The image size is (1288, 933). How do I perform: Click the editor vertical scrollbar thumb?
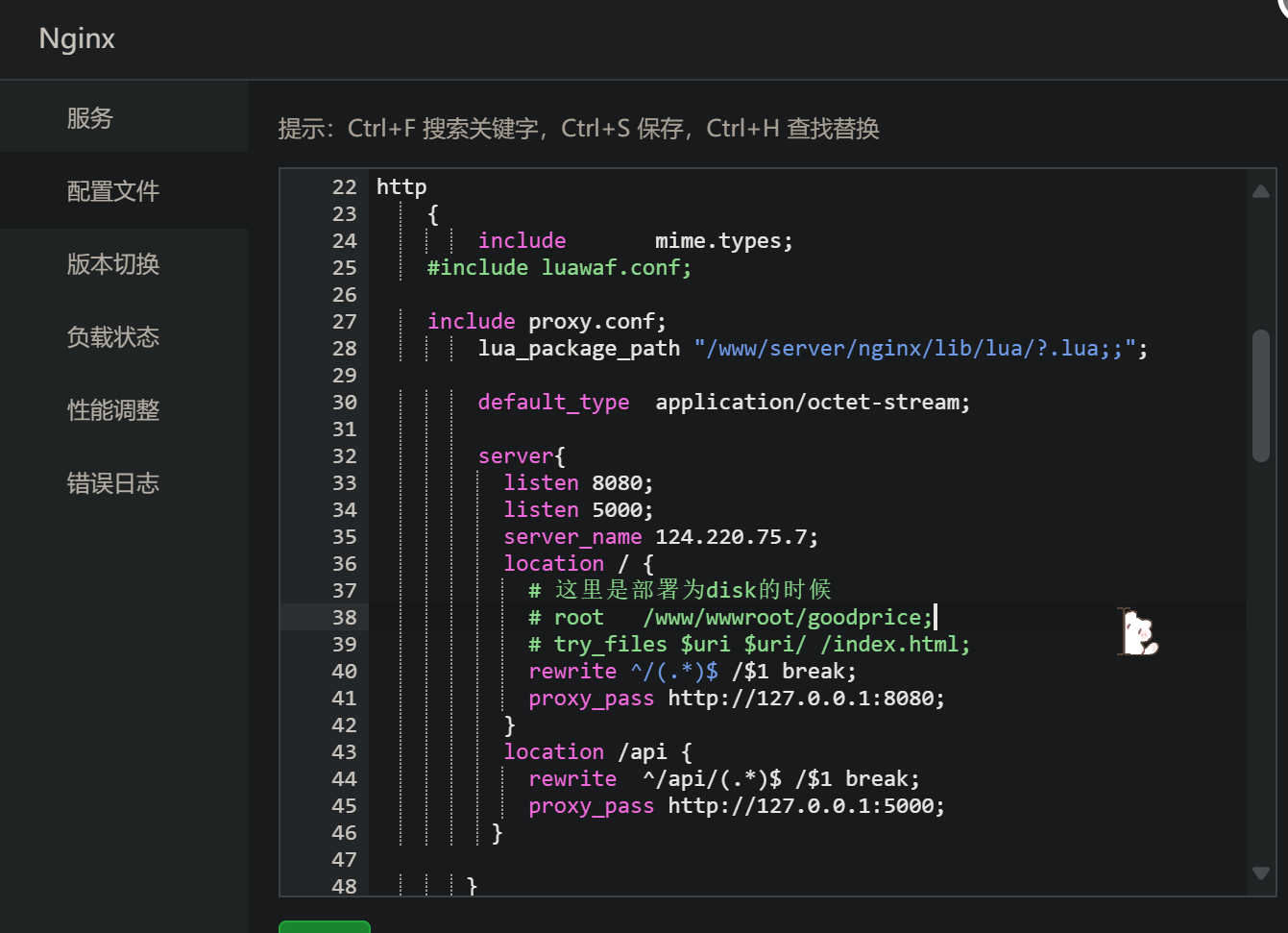pos(1261,396)
